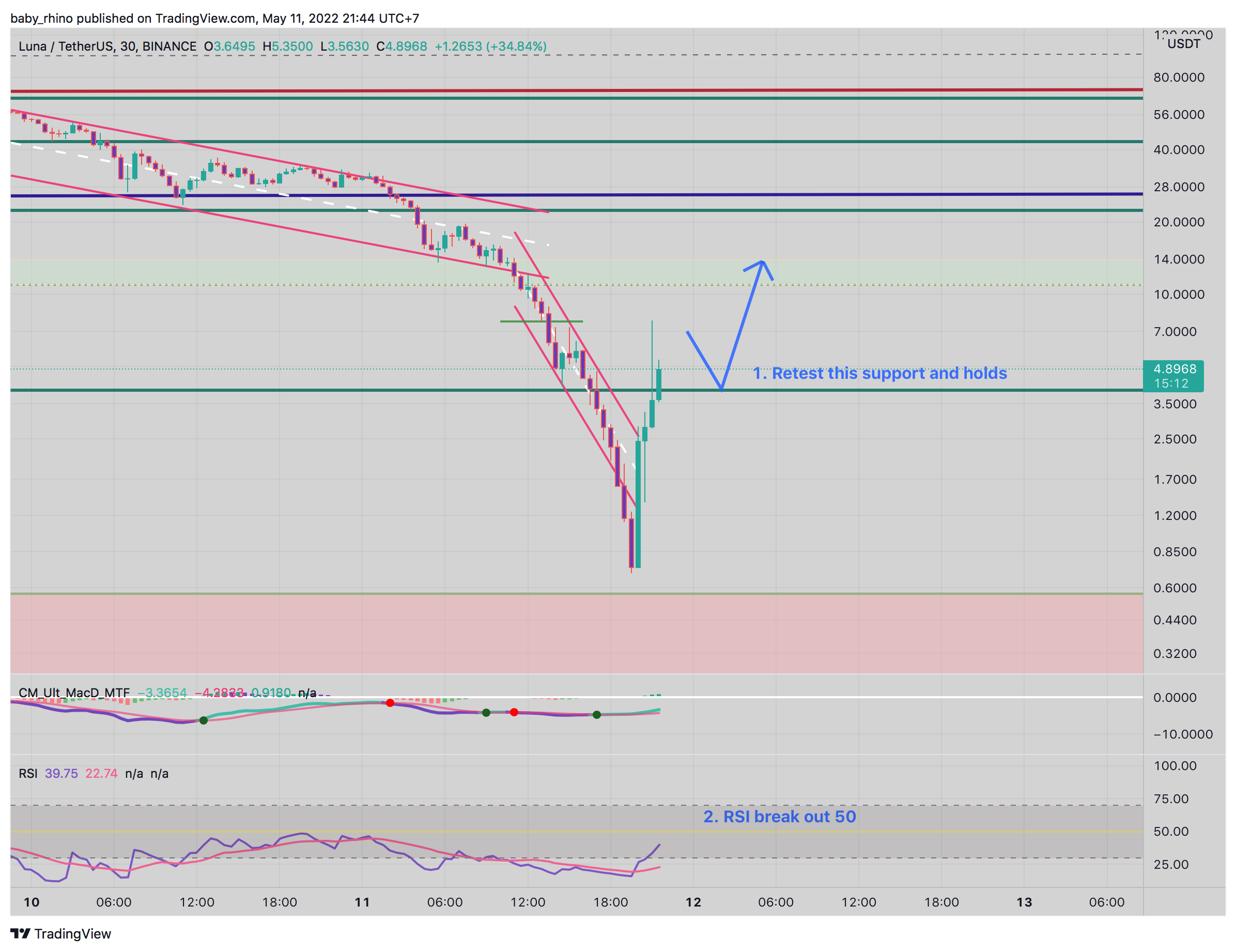Click the first red MACD crossover dot

(x=390, y=703)
